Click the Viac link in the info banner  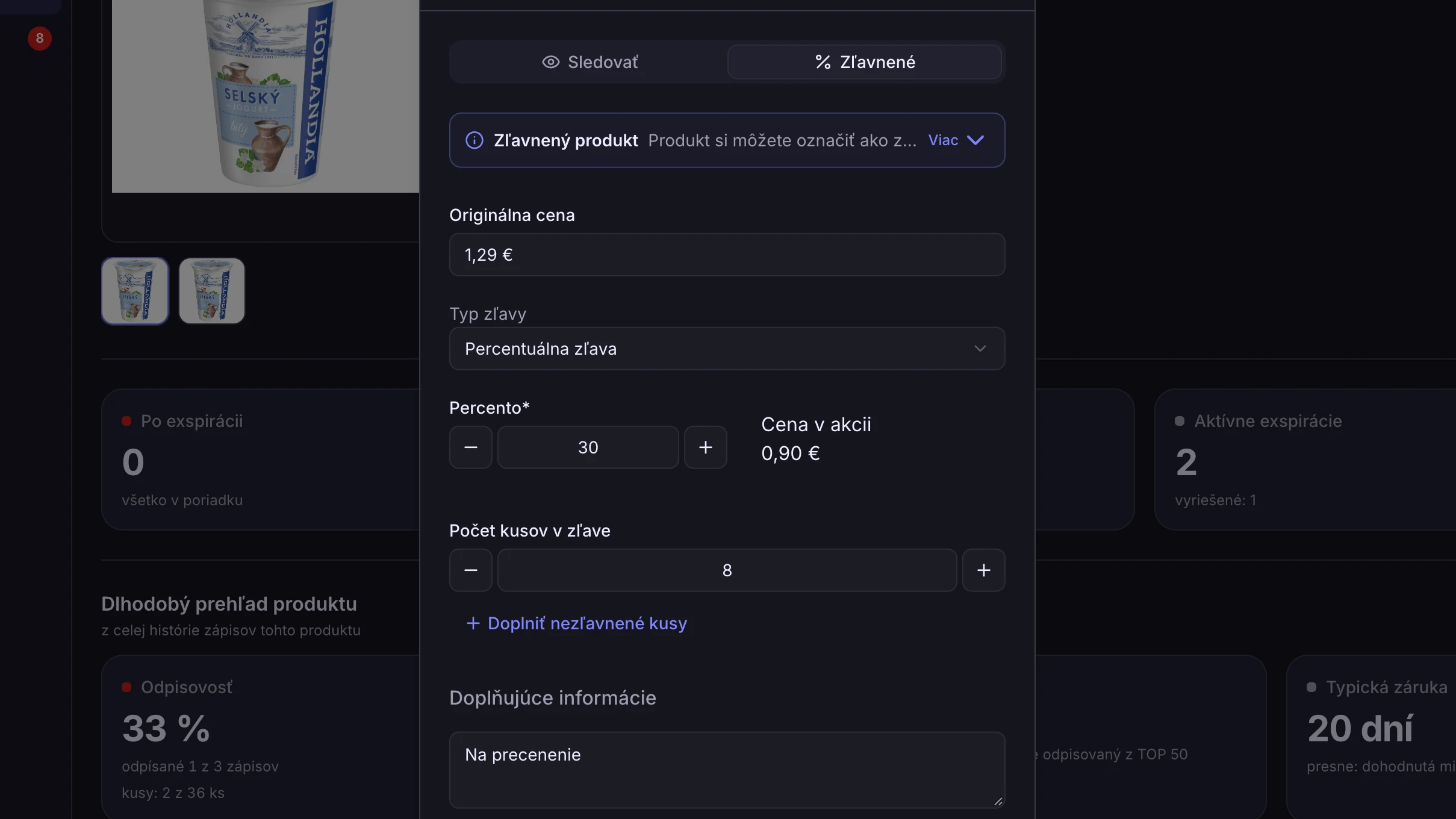[x=943, y=140]
